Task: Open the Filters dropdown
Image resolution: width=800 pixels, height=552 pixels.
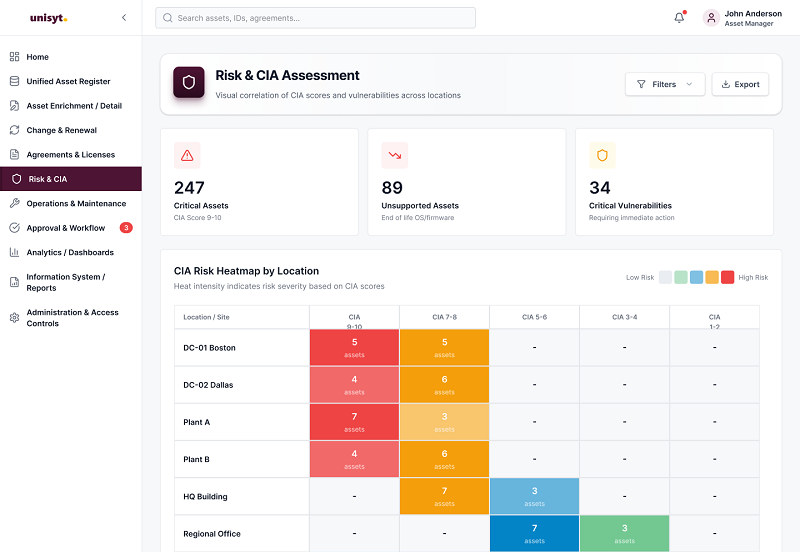Action: pos(665,84)
